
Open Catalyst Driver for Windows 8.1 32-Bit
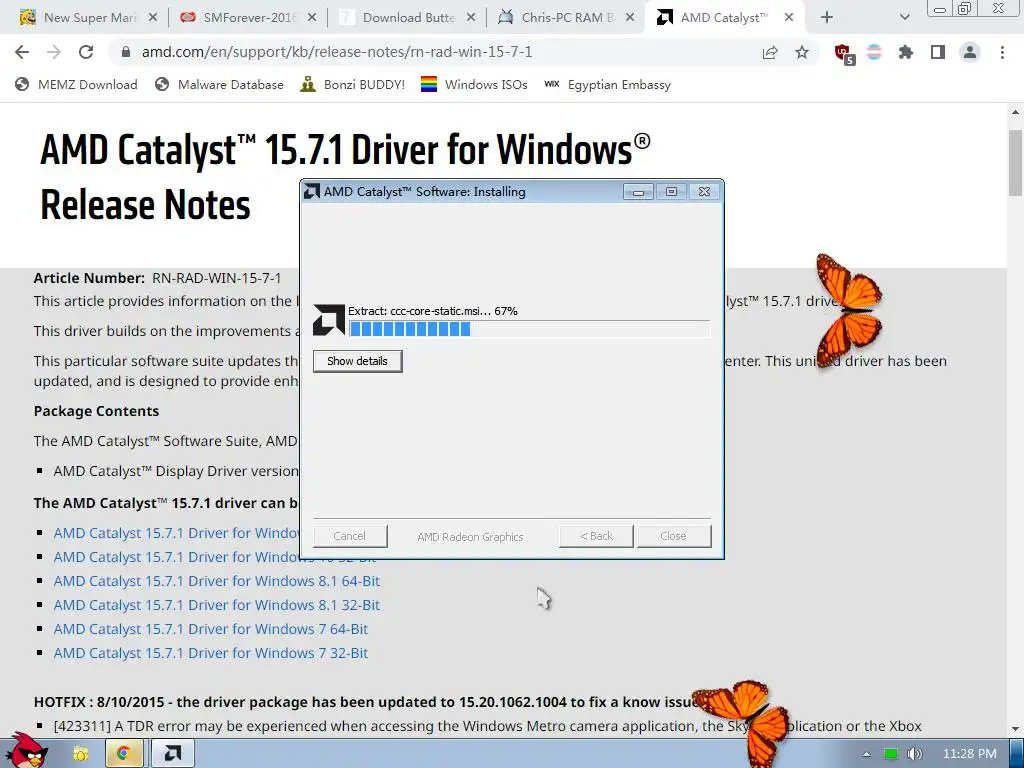point(217,605)
